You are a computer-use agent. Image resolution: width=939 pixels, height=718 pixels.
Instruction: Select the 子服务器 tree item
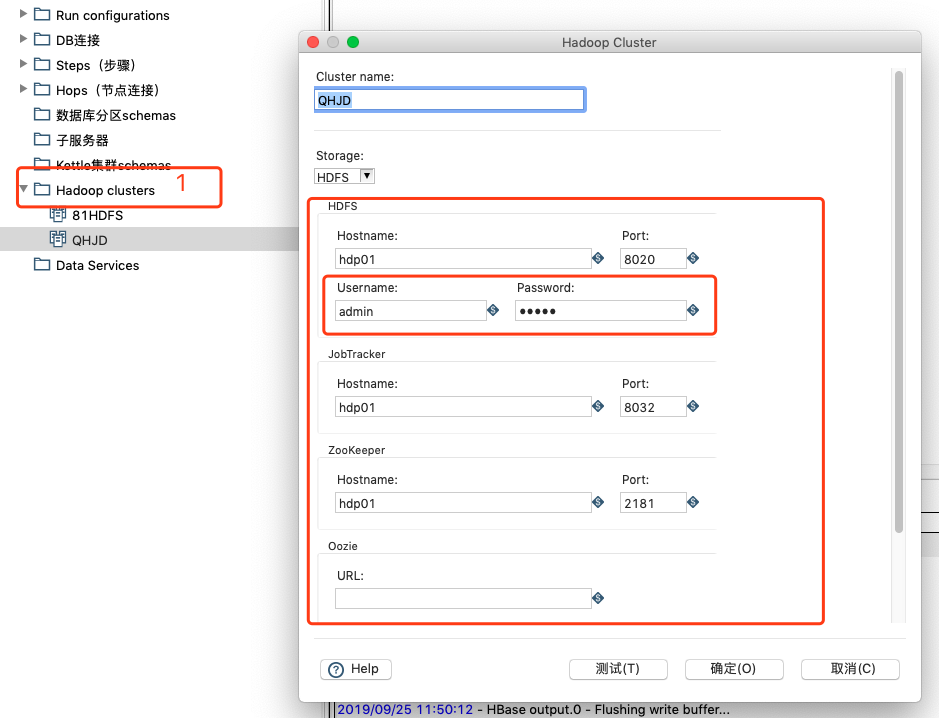(x=82, y=140)
